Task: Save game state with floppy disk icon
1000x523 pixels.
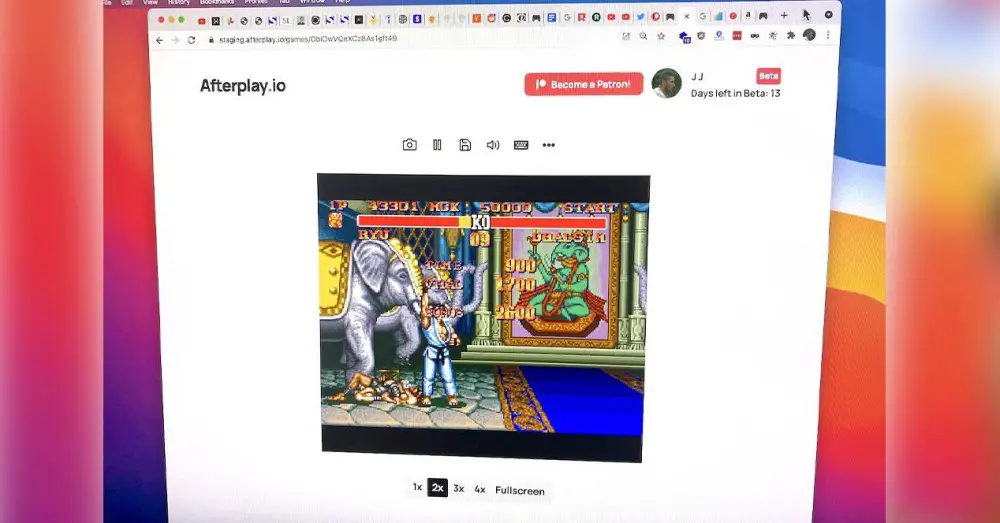Action: click(465, 145)
